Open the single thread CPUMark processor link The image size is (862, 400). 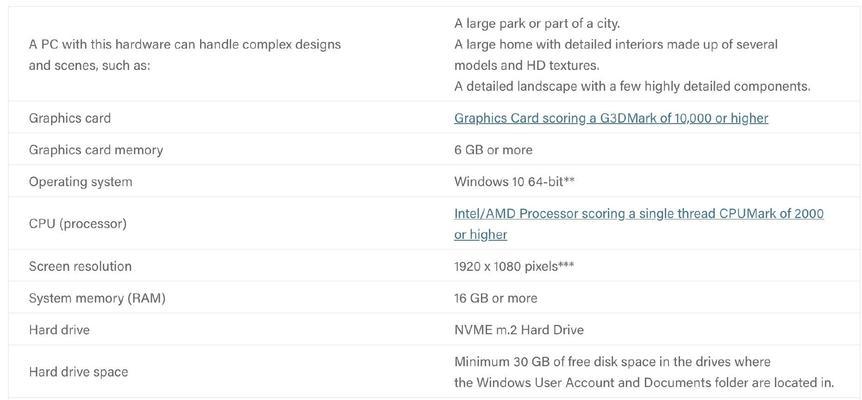[x=639, y=213]
